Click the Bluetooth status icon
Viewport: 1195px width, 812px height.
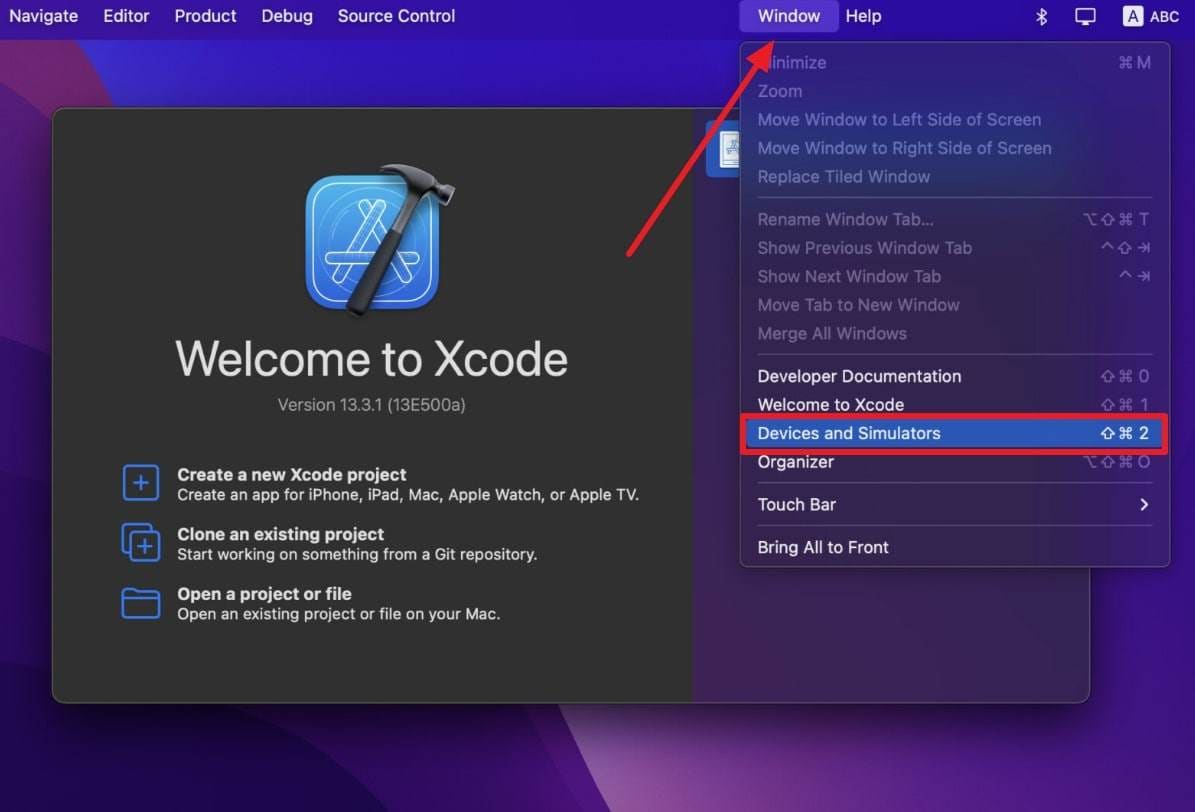pyautogui.click(x=1041, y=16)
